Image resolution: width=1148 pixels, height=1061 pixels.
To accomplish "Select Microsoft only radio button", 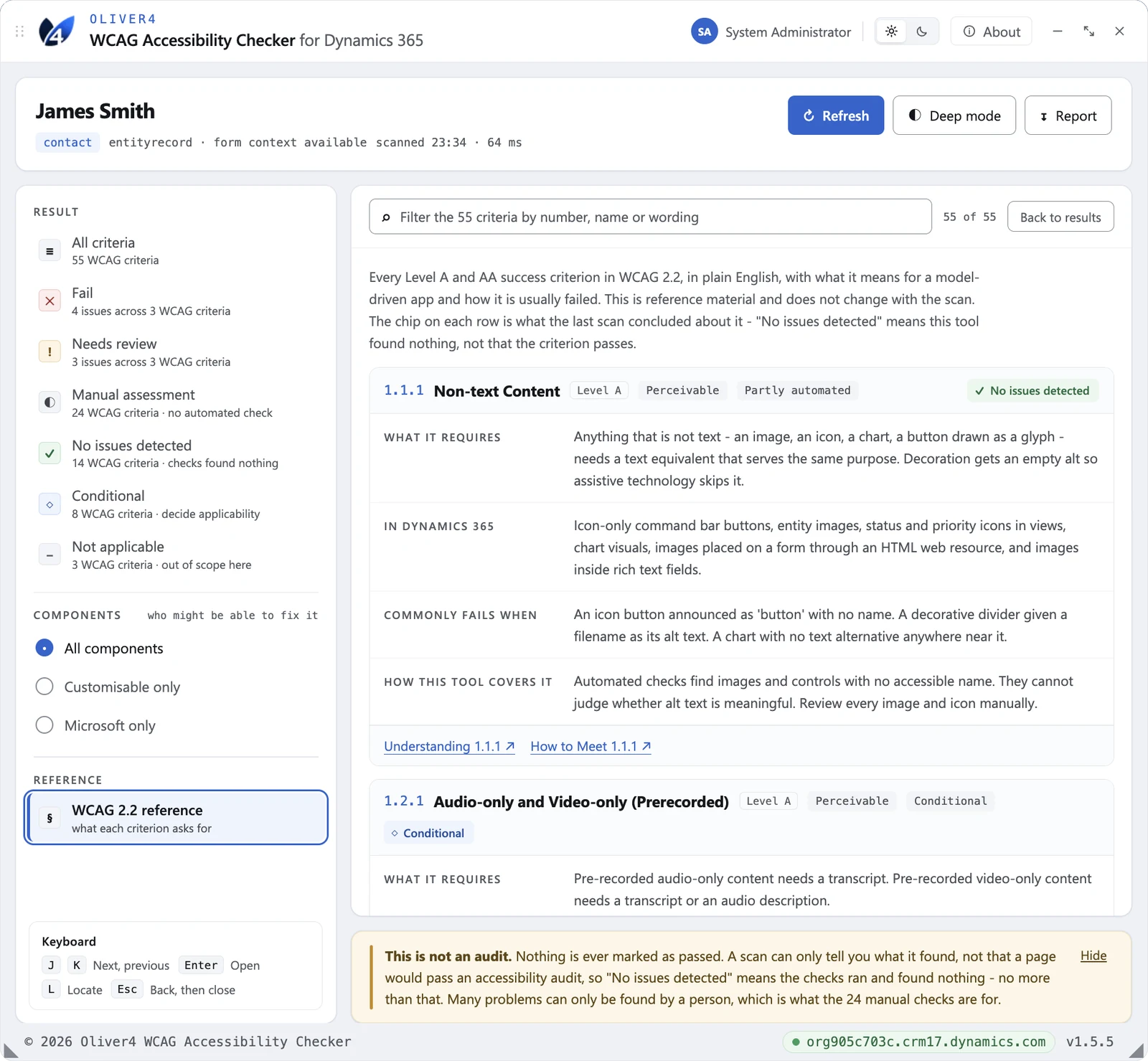I will click(x=44, y=726).
